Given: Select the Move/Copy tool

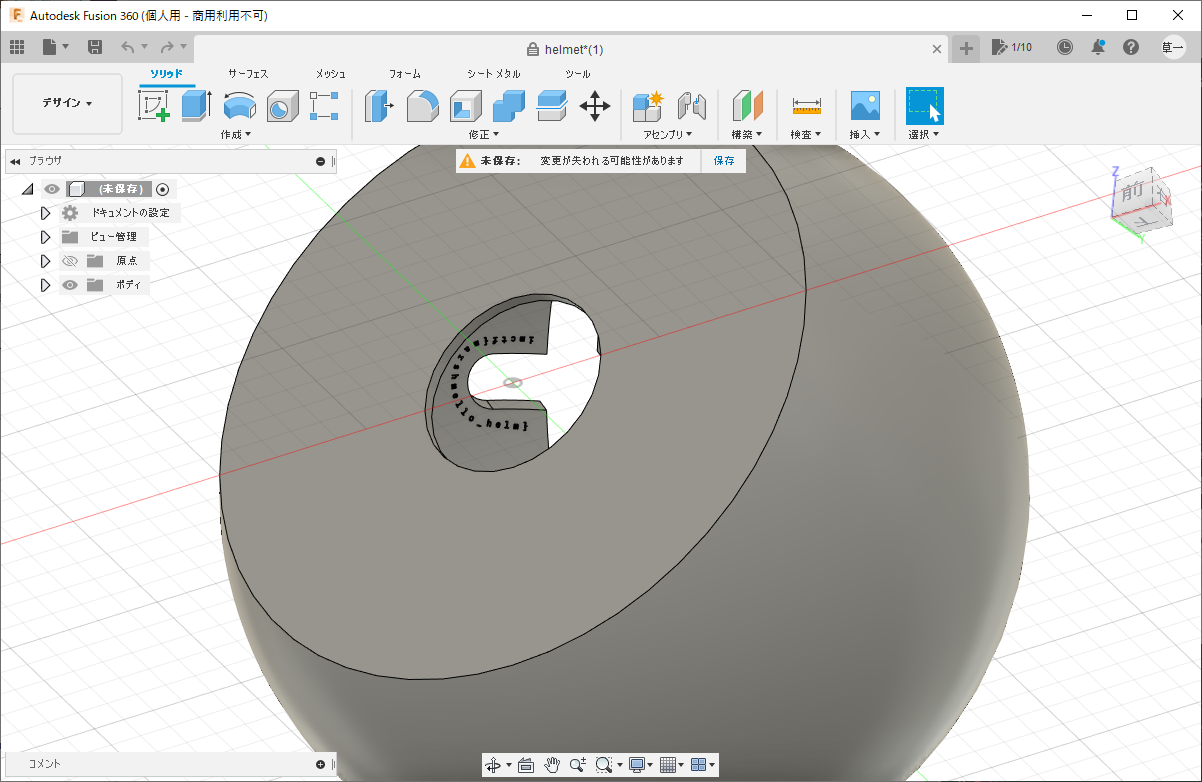Looking at the screenshot, I should 595,105.
